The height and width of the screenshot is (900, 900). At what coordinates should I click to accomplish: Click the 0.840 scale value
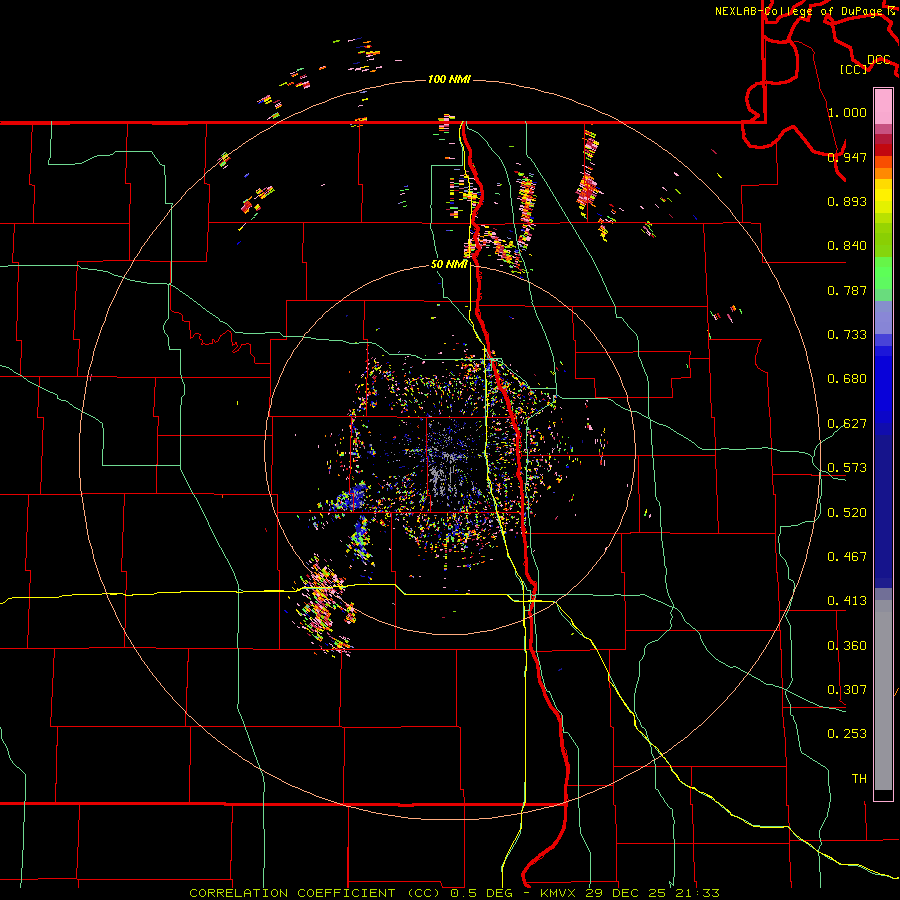click(x=847, y=246)
